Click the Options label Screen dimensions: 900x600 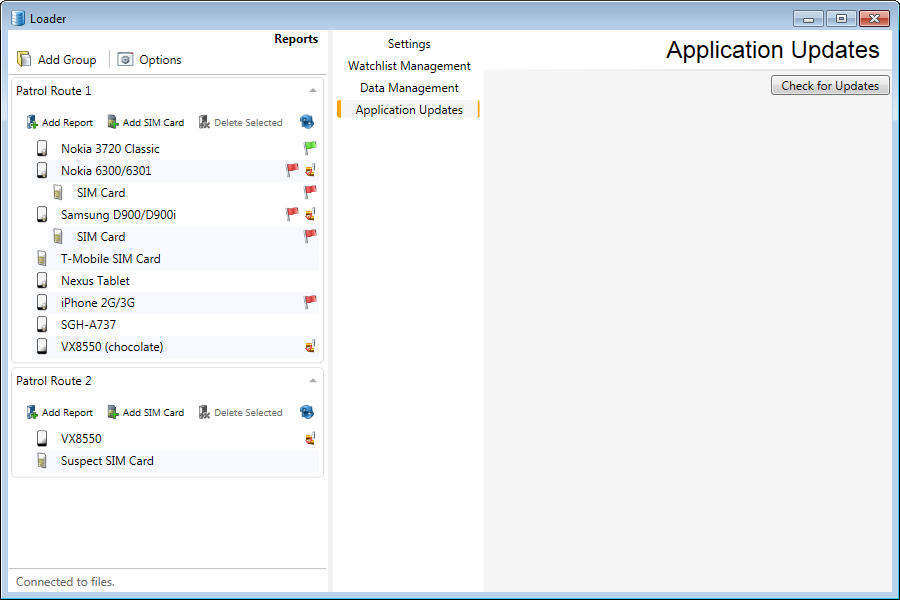click(x=160, y=60)
